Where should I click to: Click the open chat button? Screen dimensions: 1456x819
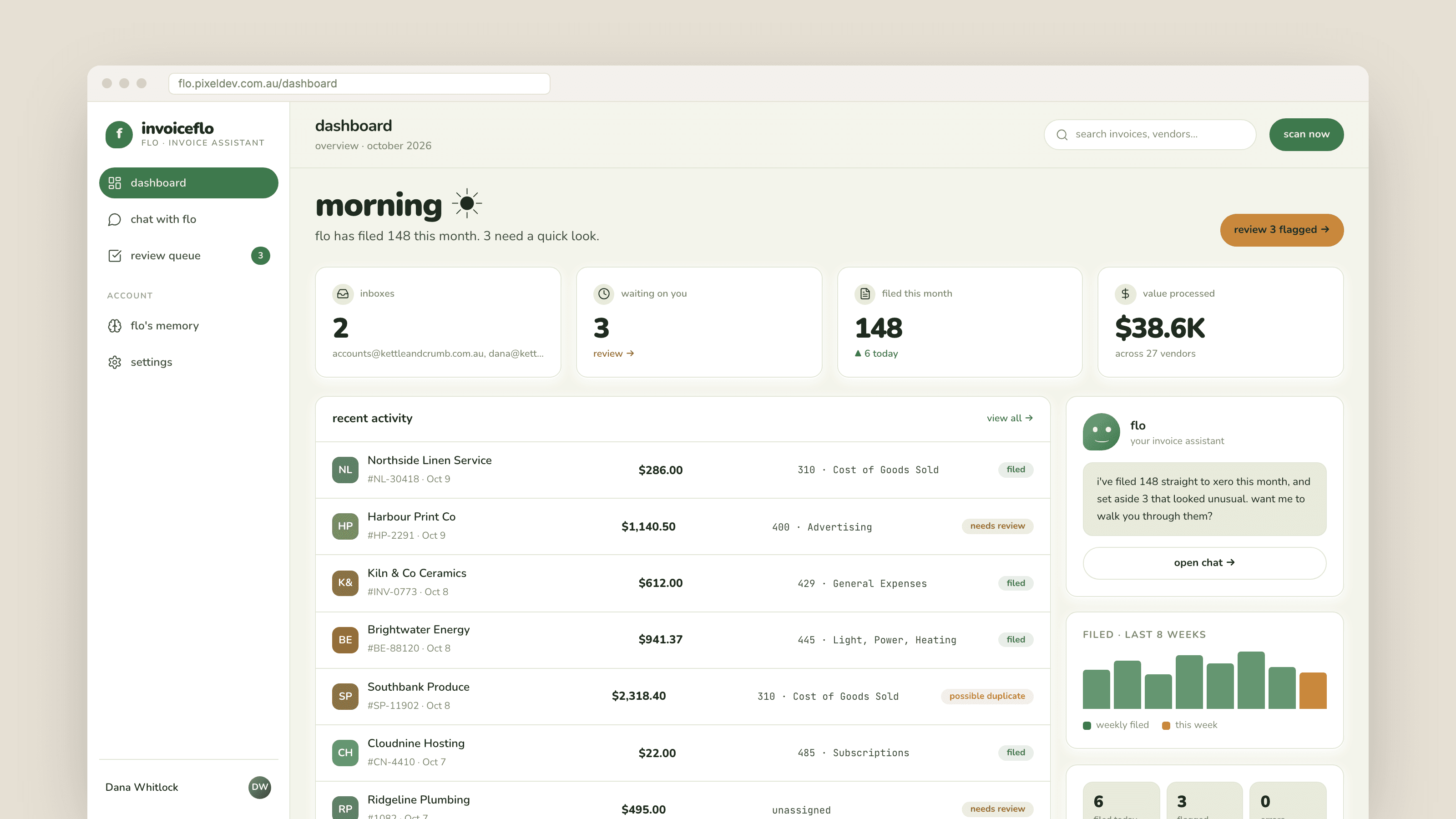coord(1204,563)
